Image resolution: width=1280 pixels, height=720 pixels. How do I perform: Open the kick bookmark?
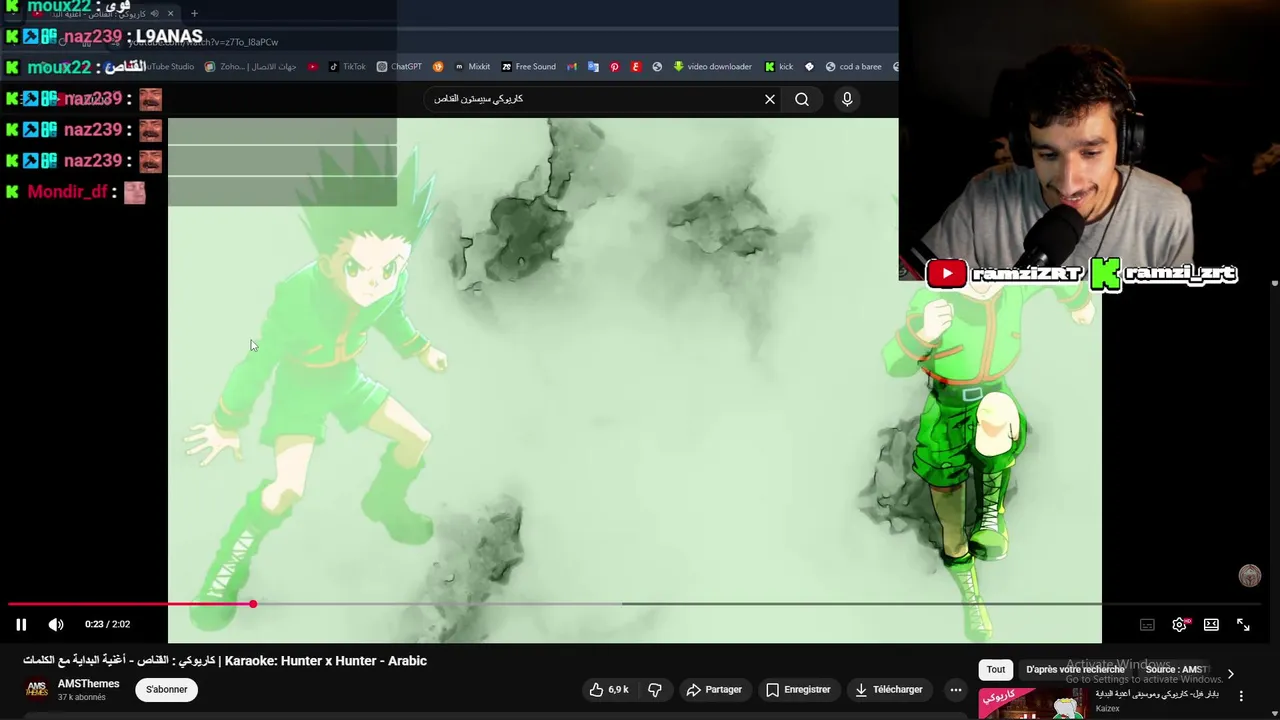point(779,67)
